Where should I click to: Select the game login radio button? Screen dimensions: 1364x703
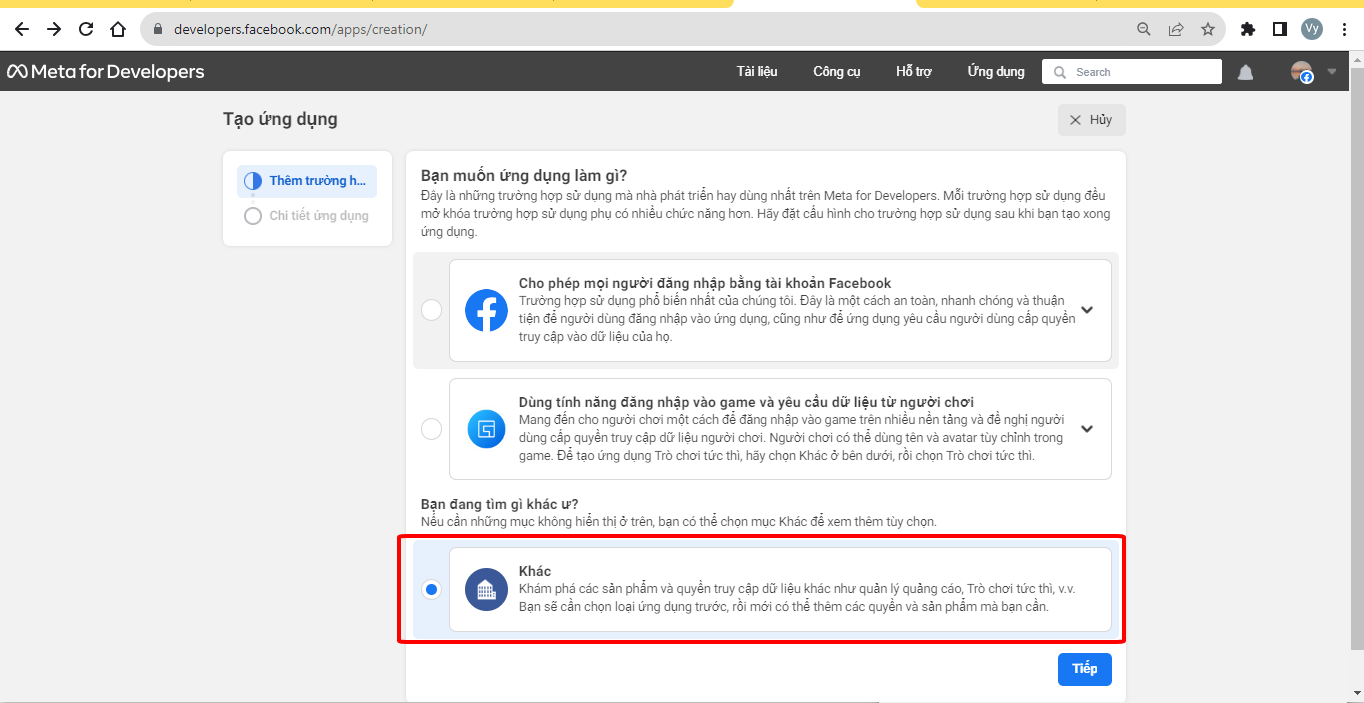click(x=431, y=429)
